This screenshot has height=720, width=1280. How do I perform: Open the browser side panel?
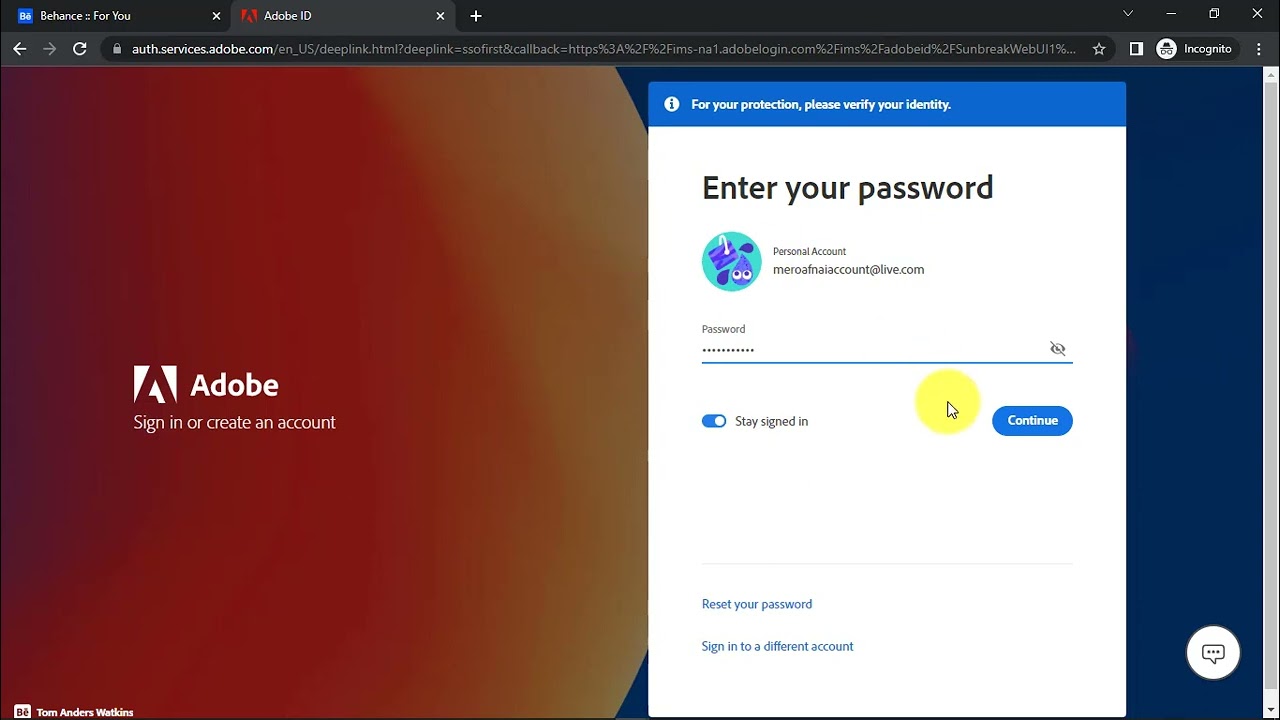pyautogui.click(x=1136, y=49)
